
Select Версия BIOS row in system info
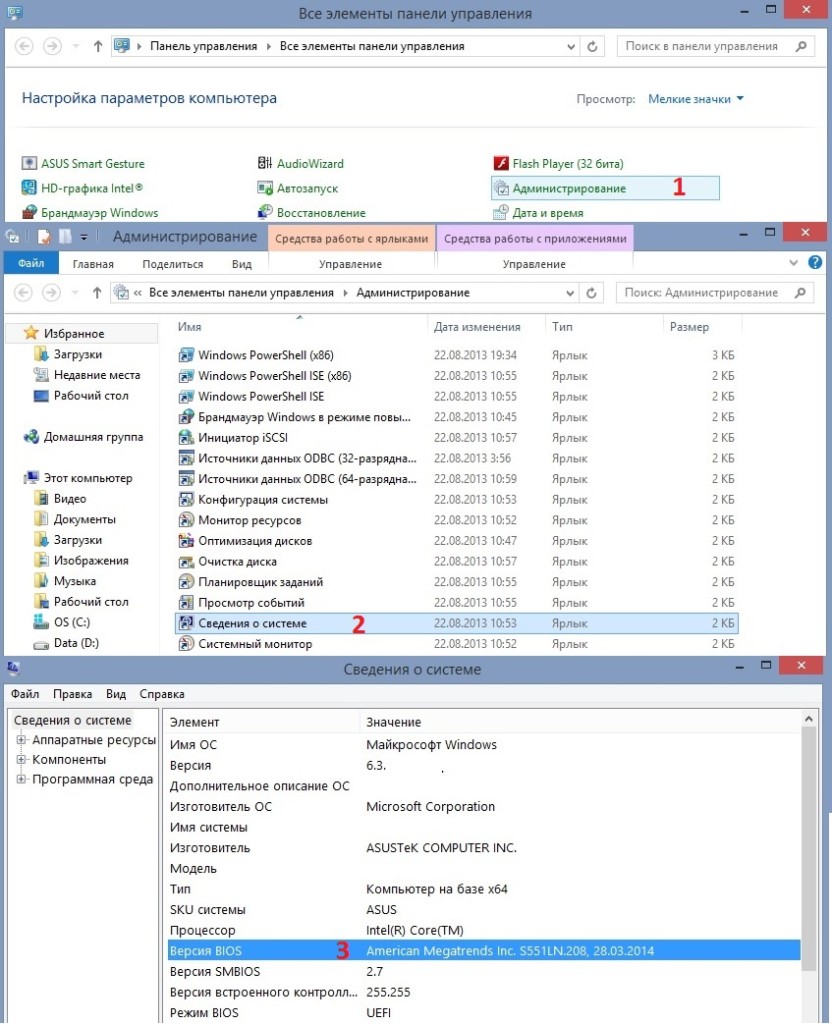coord(483,951)
